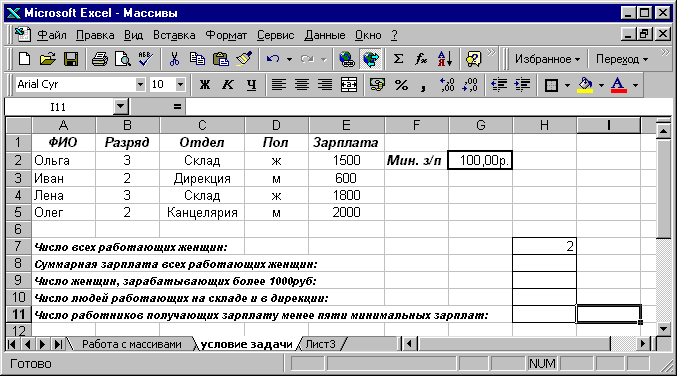The image size is (677, 376).
Task: Copy selection with the Copy icon
Action: [x=197, y=59]
